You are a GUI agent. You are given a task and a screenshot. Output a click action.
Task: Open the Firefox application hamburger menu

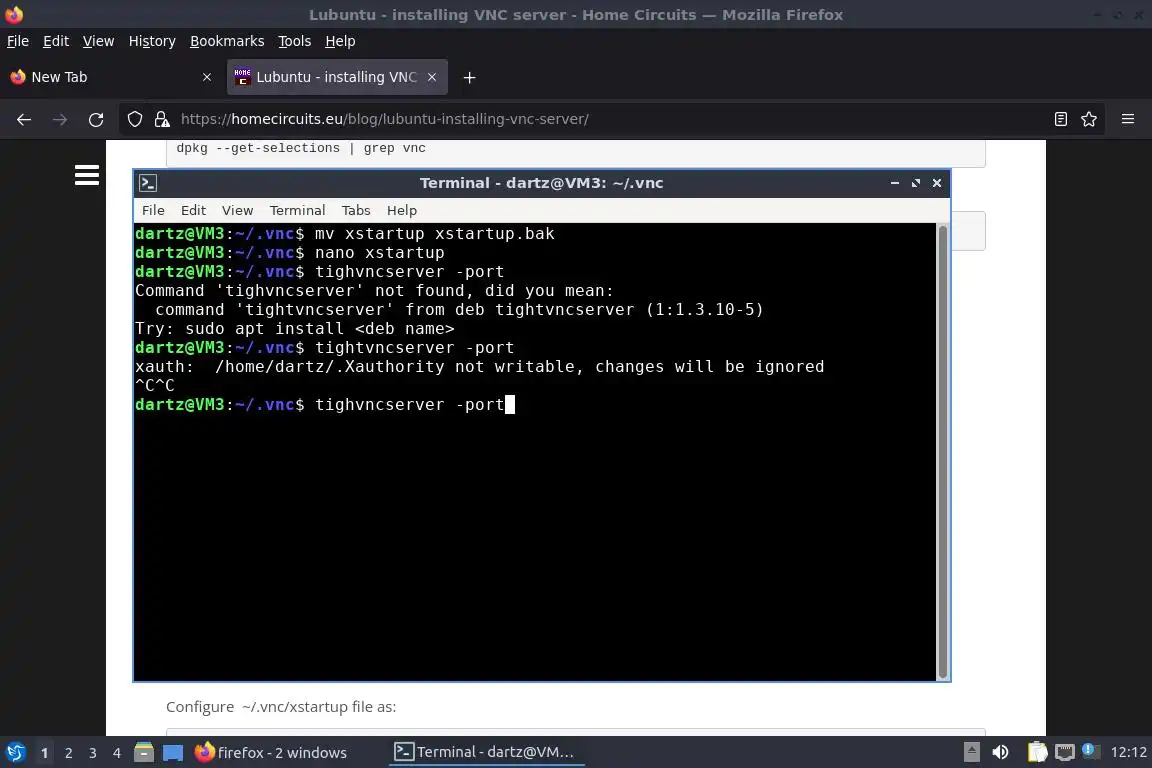coord(1128,119)
